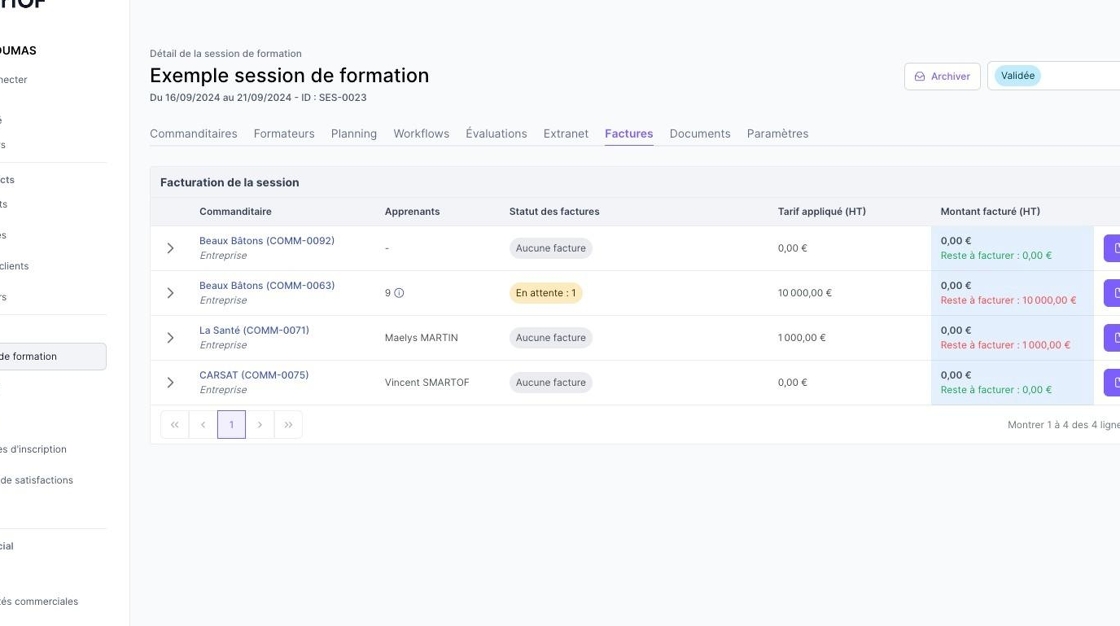
Task: Go to first page pagination icon
Action: [x=175, y=425]
